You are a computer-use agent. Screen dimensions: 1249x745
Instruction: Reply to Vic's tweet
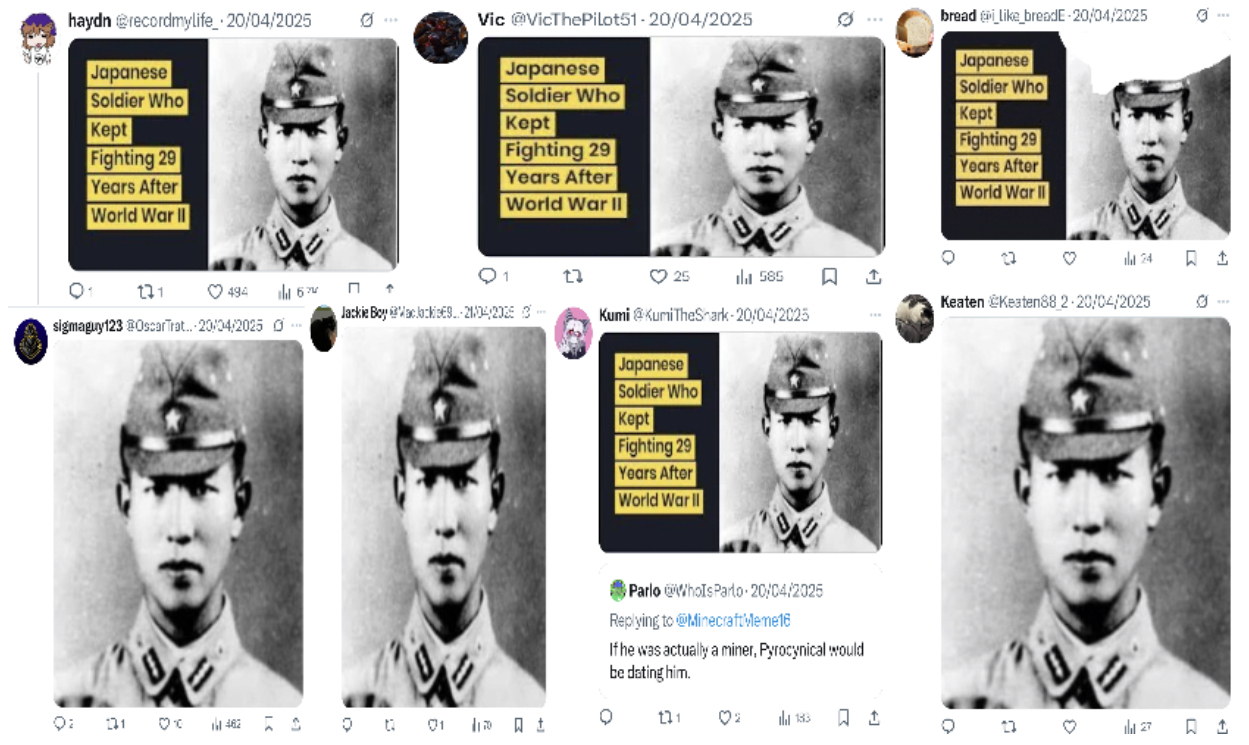pos(487,276)
